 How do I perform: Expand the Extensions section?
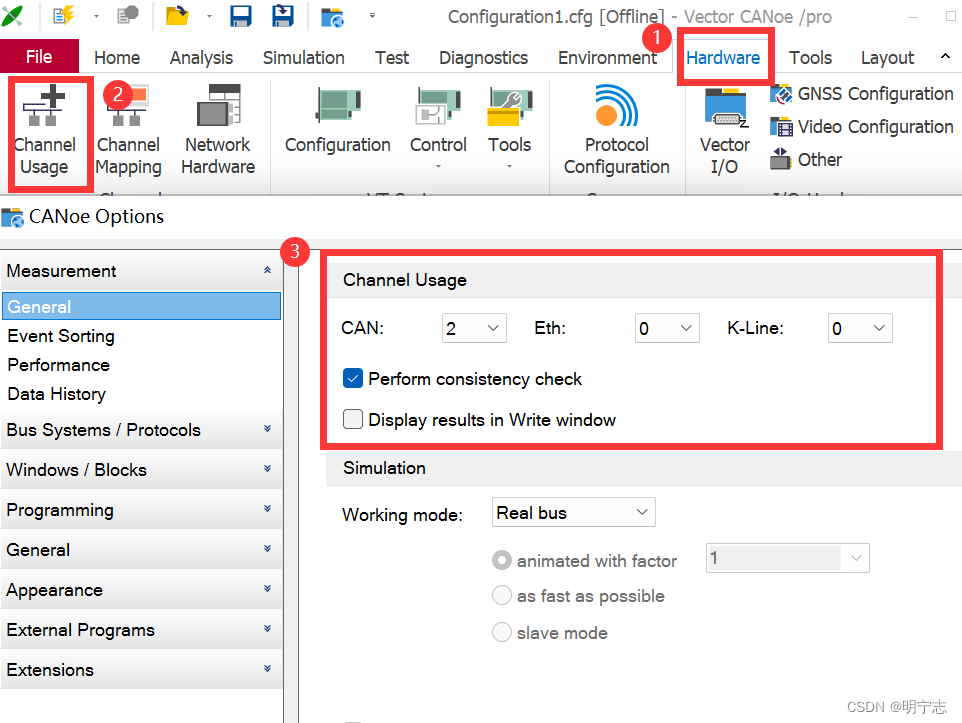point(267,669)
